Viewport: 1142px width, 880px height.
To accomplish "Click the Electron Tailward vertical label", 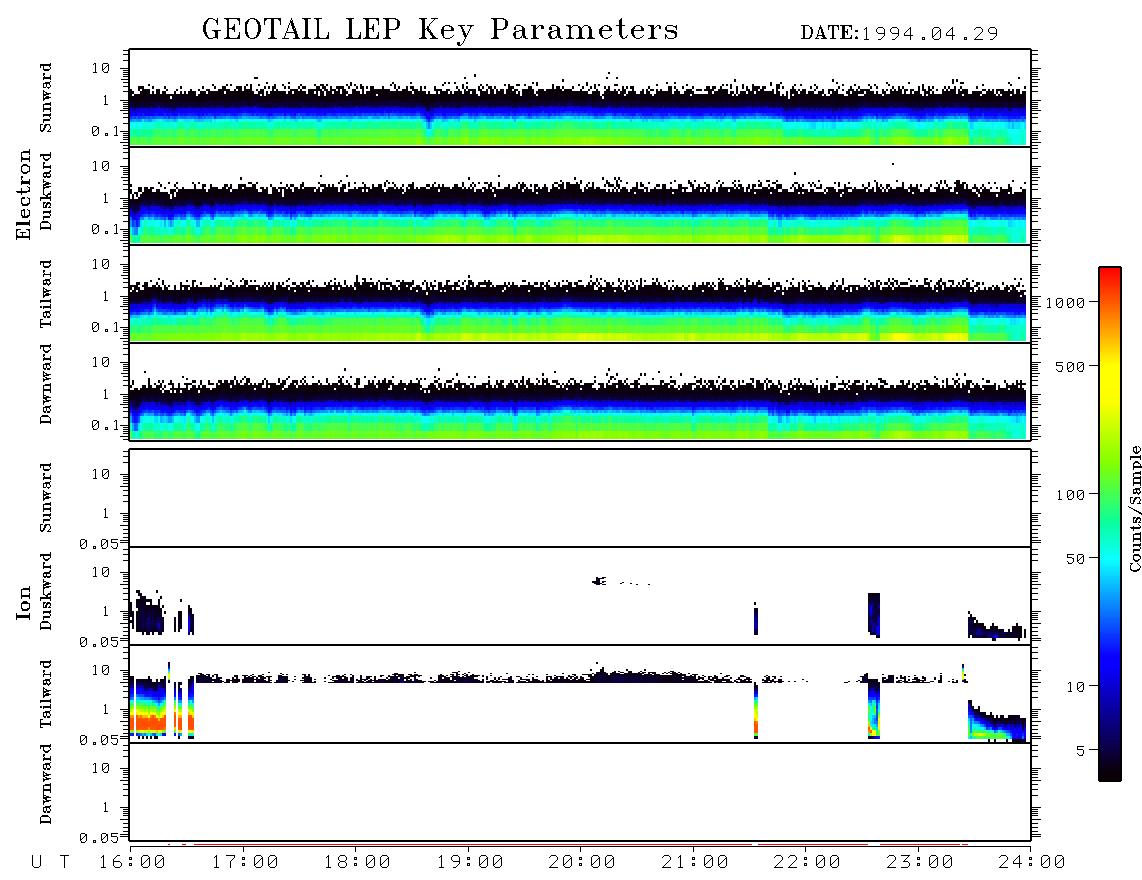I will click(46, 294).
